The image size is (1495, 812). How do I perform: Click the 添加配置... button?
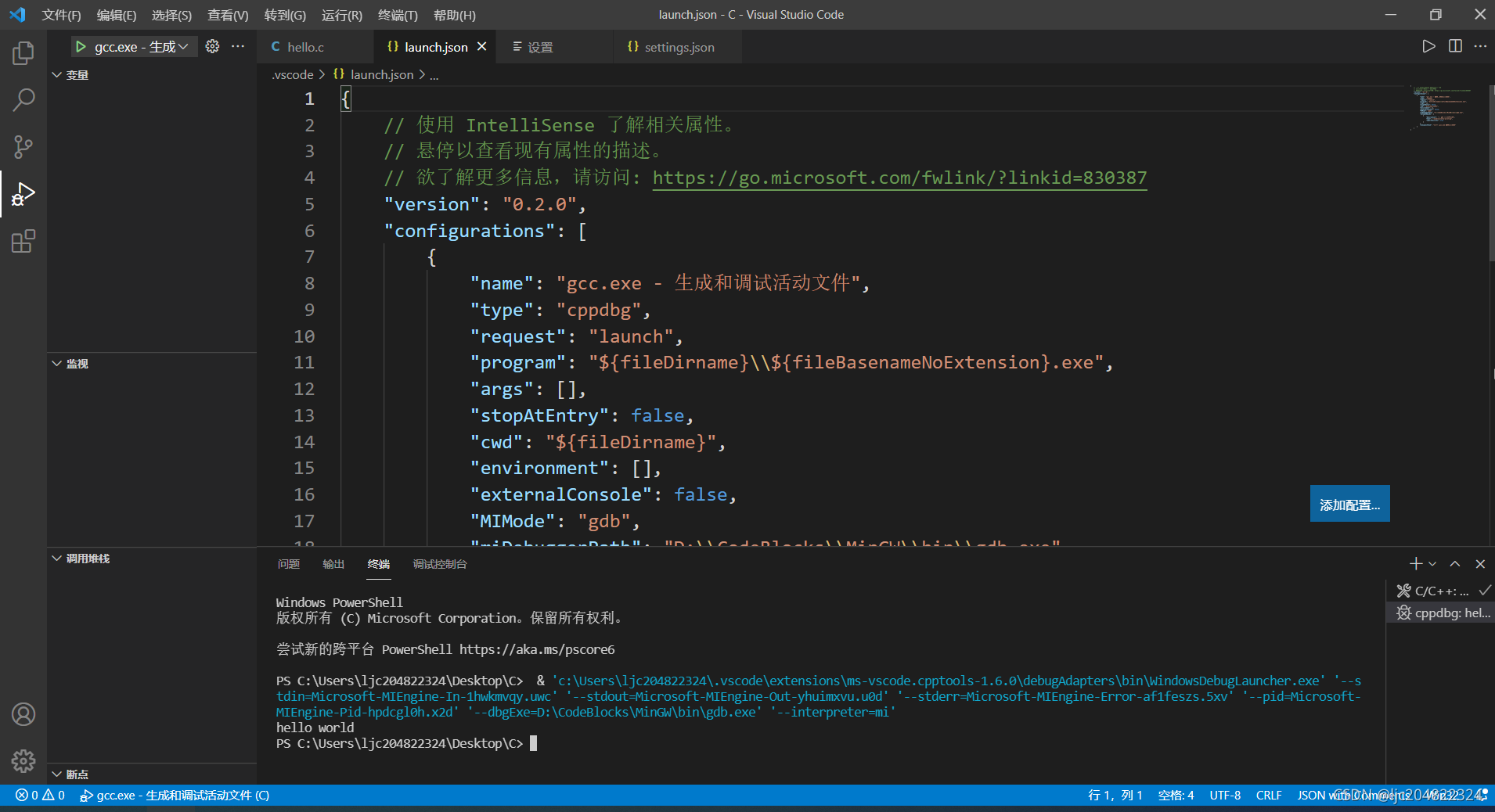point(1349,505)
